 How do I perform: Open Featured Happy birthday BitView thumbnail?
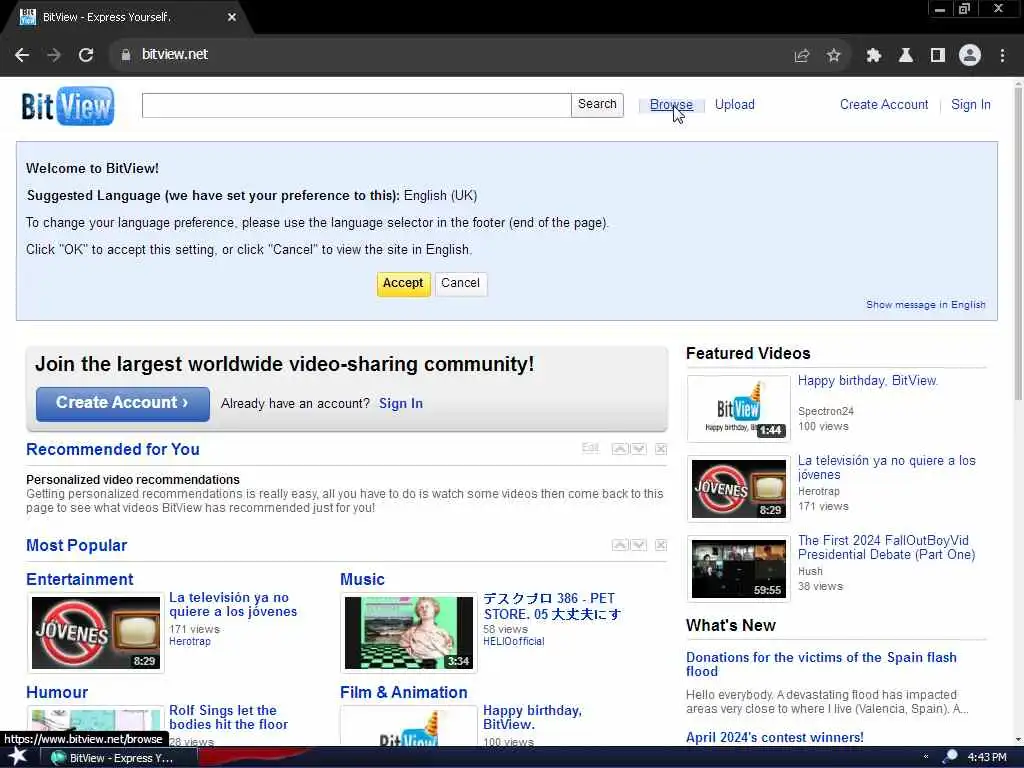tap(739, 408)
